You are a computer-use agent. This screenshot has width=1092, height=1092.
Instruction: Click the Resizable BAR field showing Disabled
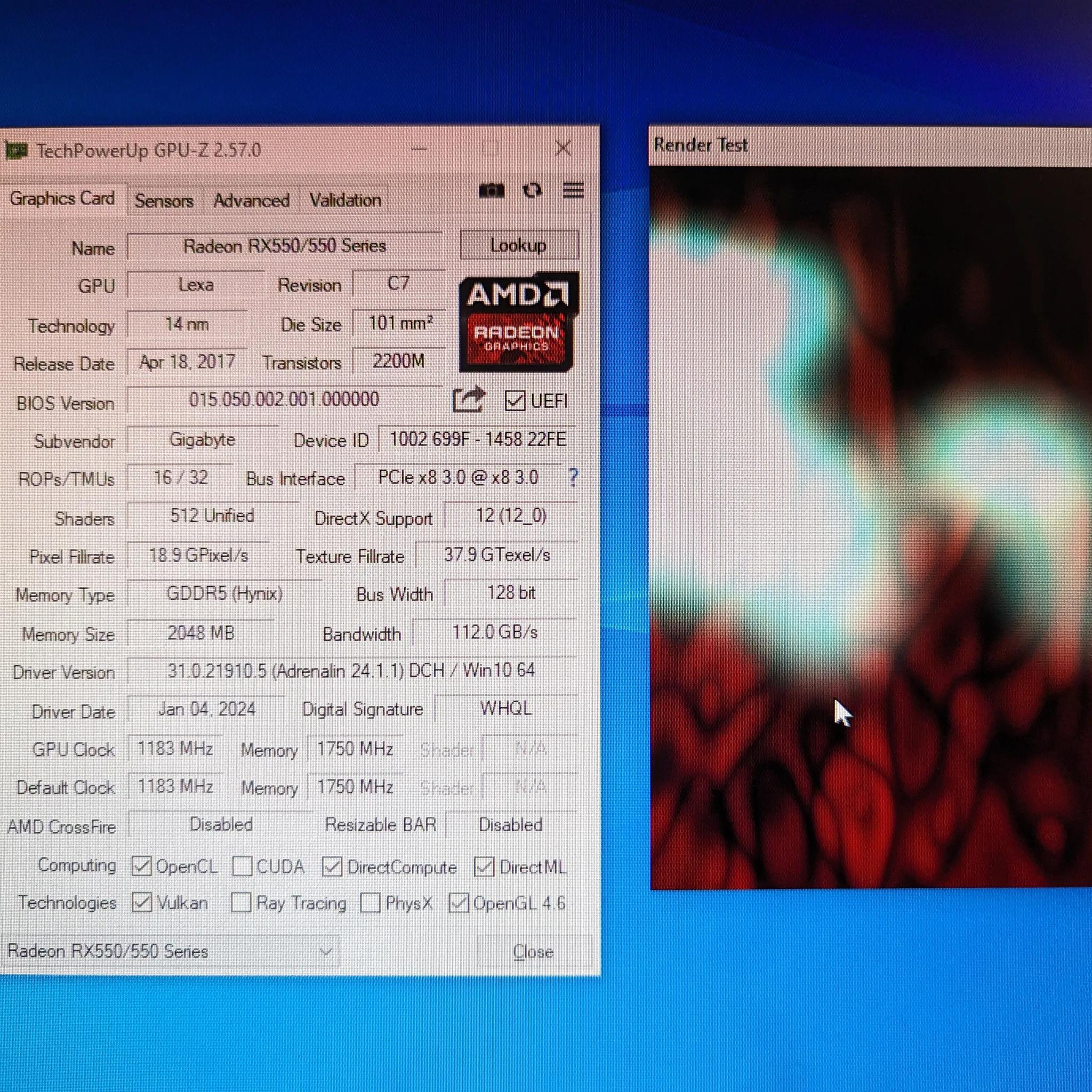point(511,825)
